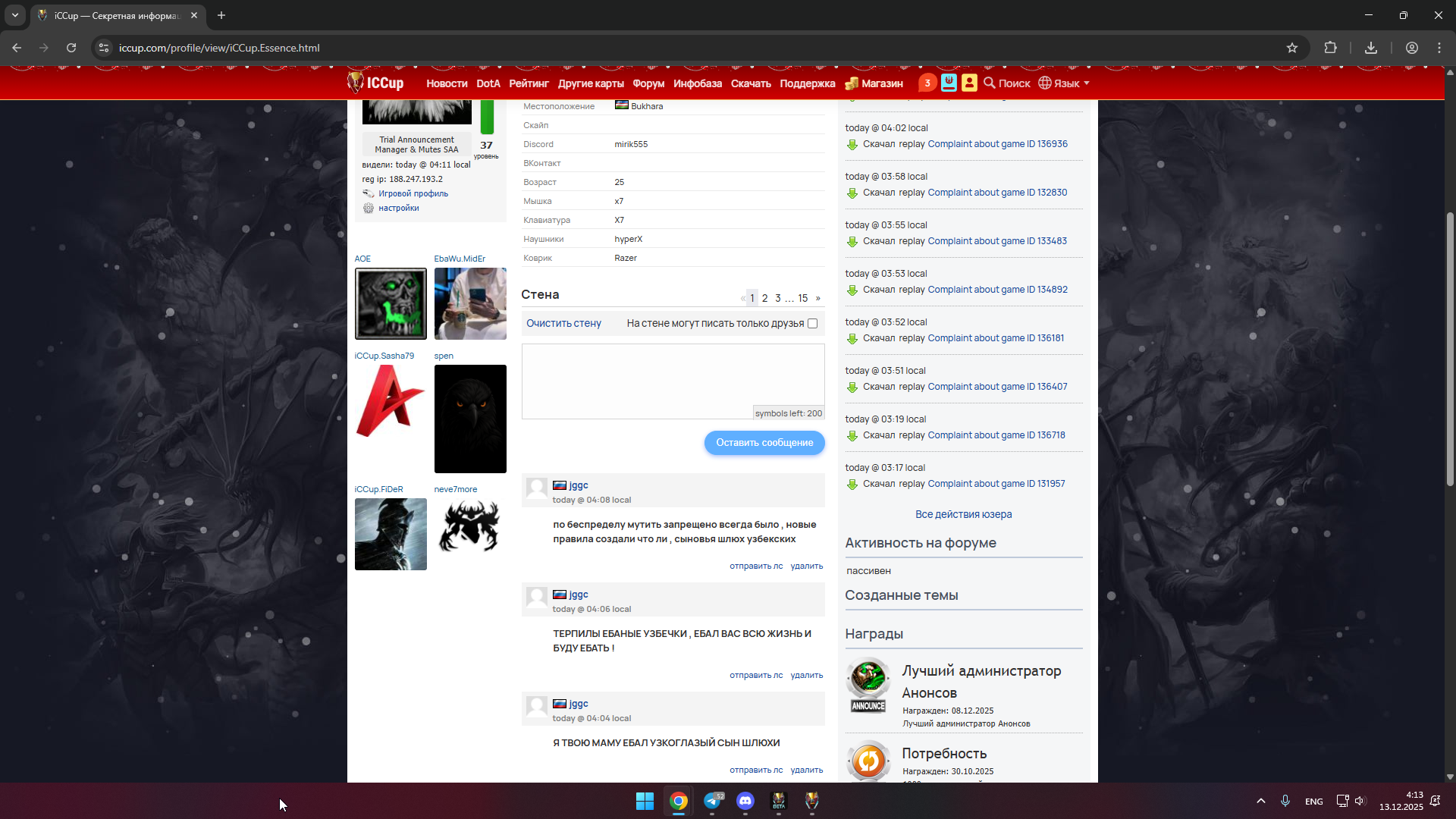Open the notifications badge showing 3

tap(927, 83)
